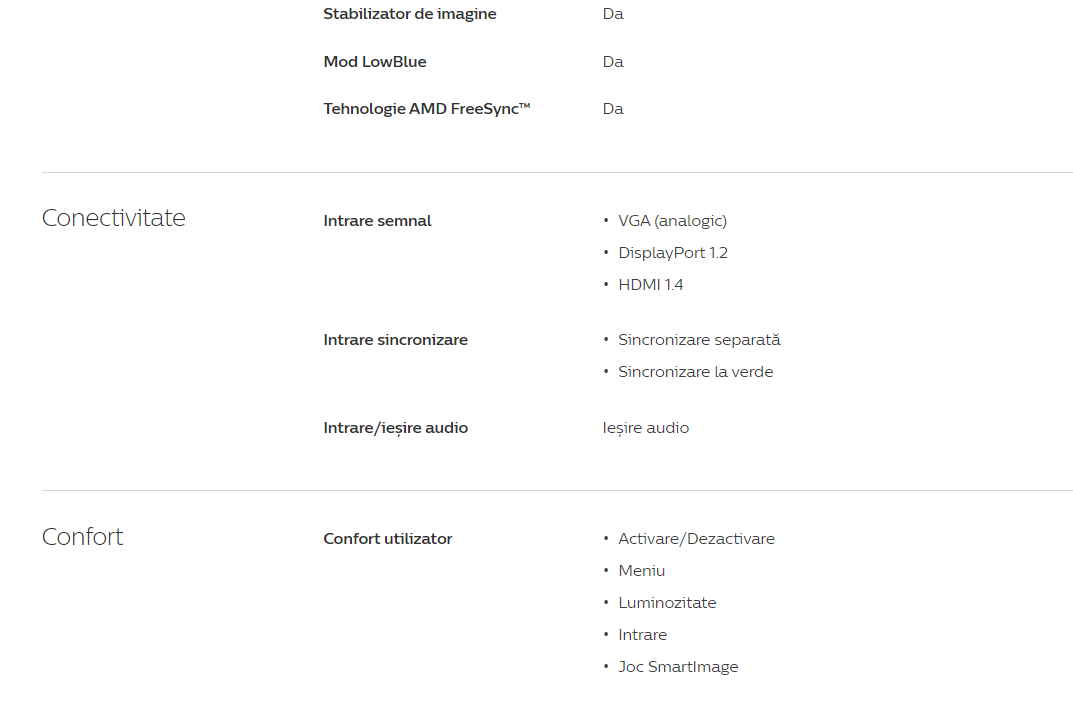Viewport: 1073px width, 706px height.
Task: Click the Da value beside Mod LowBlue
Action: click(x=613, y=62)
